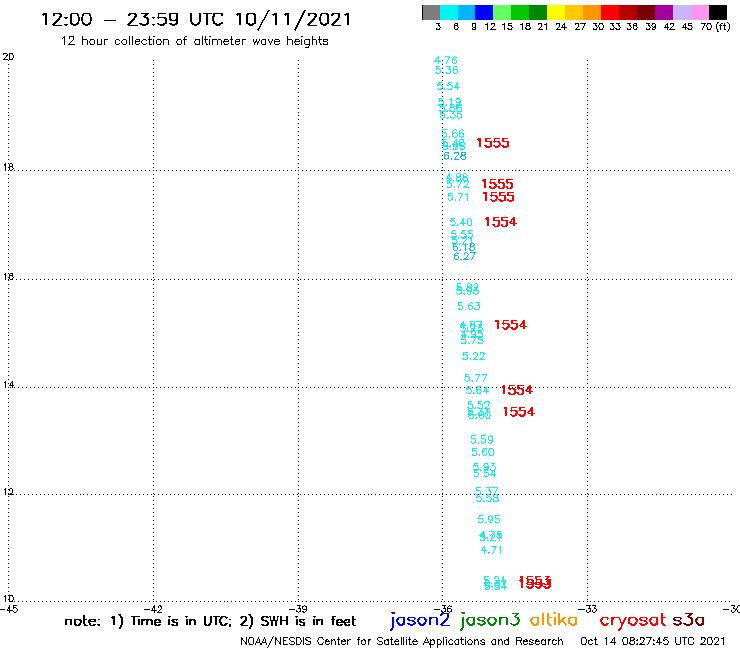Click the latitude axis label '20'
Viewport: 740px width, 650px height.
coord(8,57)
